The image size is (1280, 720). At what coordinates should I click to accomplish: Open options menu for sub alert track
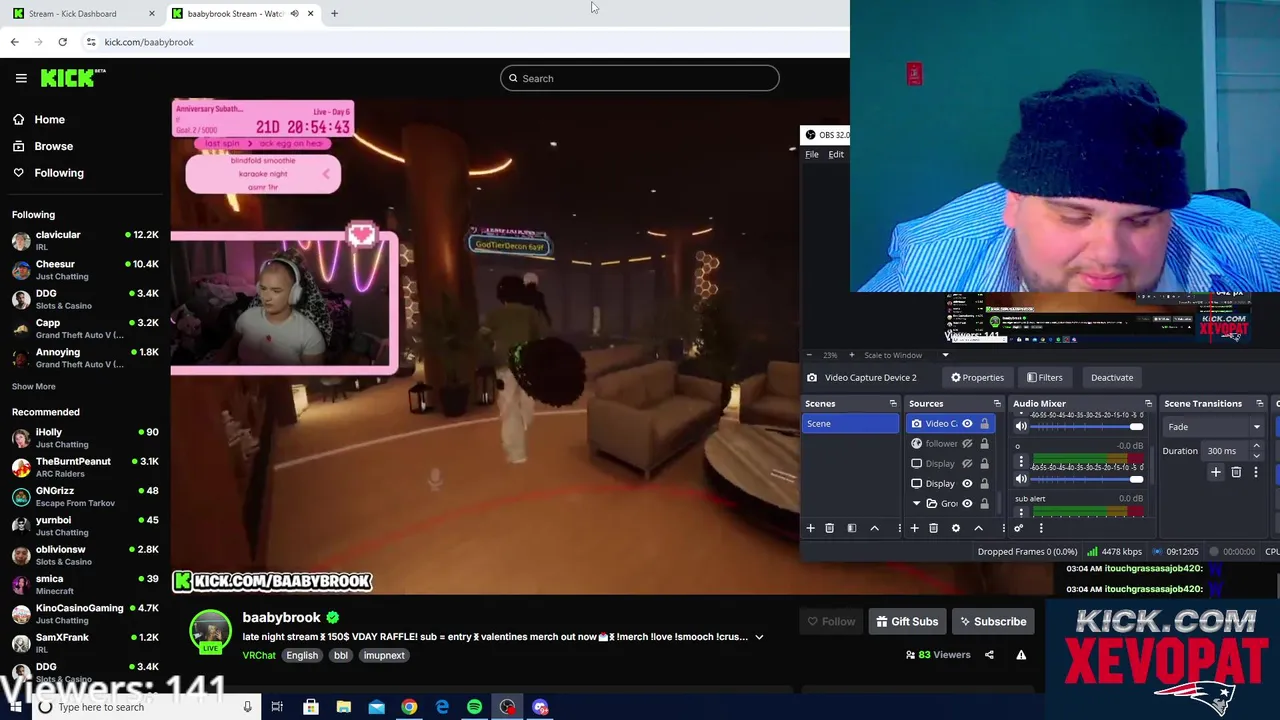click(1021, 513)
